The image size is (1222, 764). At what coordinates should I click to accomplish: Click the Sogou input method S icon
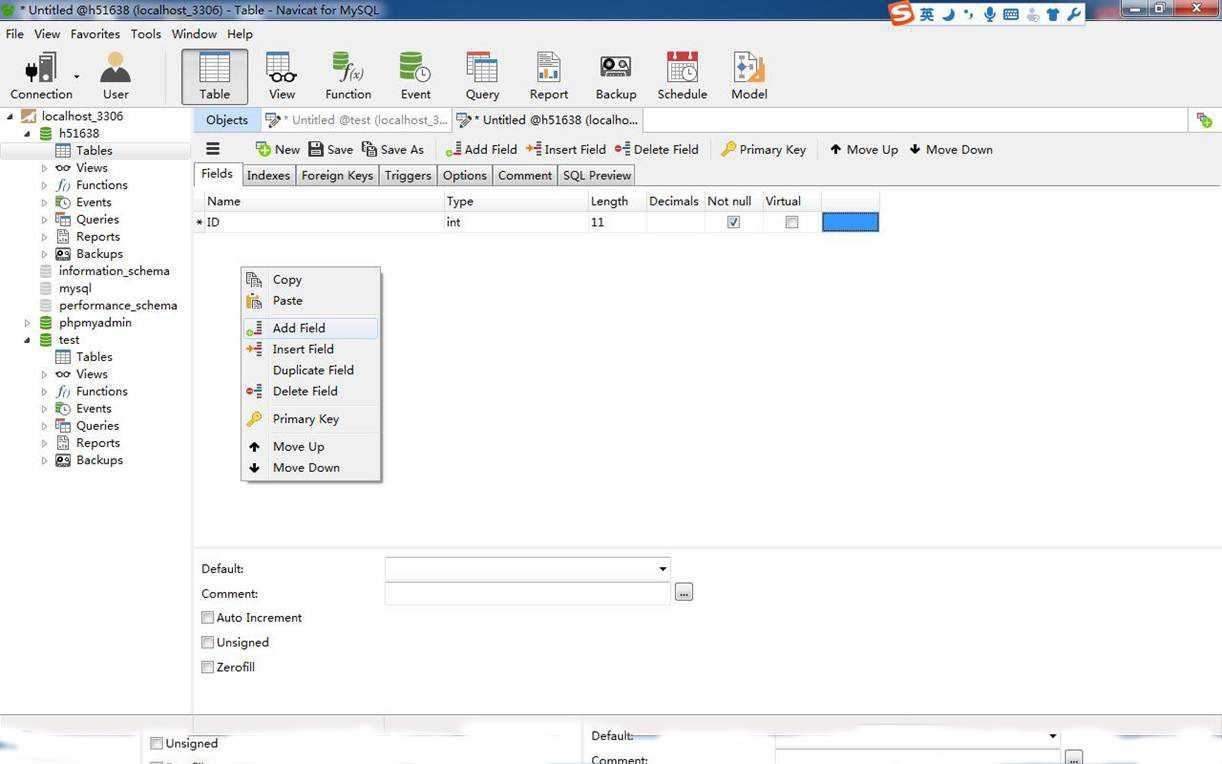tap(902, 14)
